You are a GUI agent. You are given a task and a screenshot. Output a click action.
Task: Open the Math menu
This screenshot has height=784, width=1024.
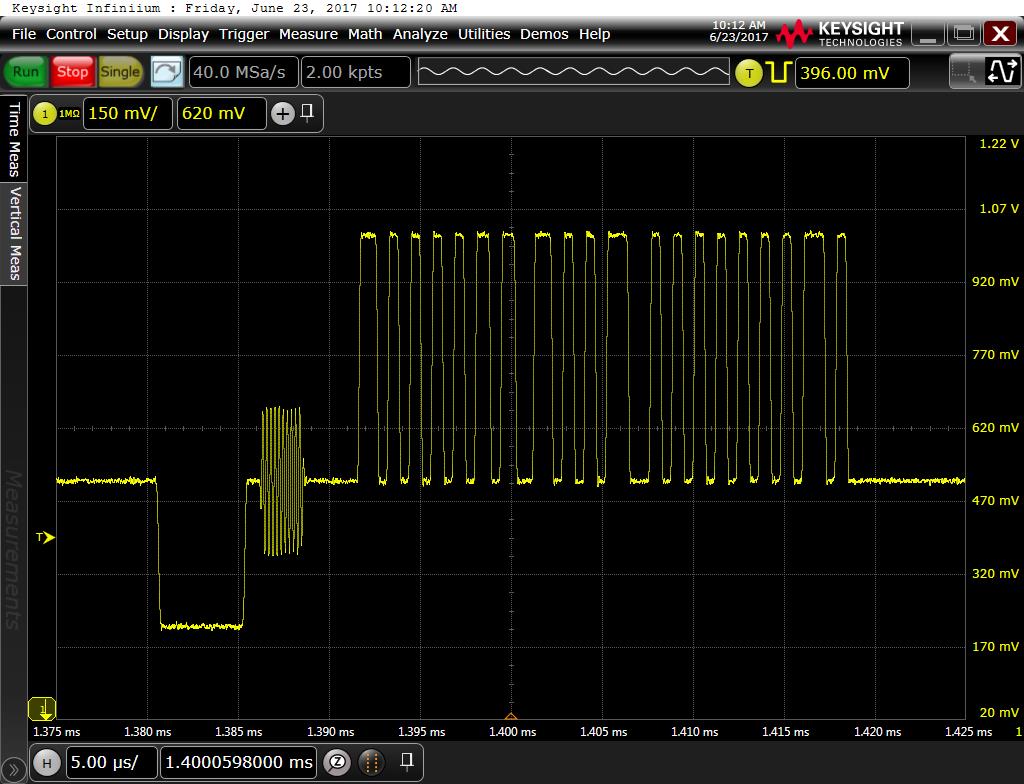(365, 34)
